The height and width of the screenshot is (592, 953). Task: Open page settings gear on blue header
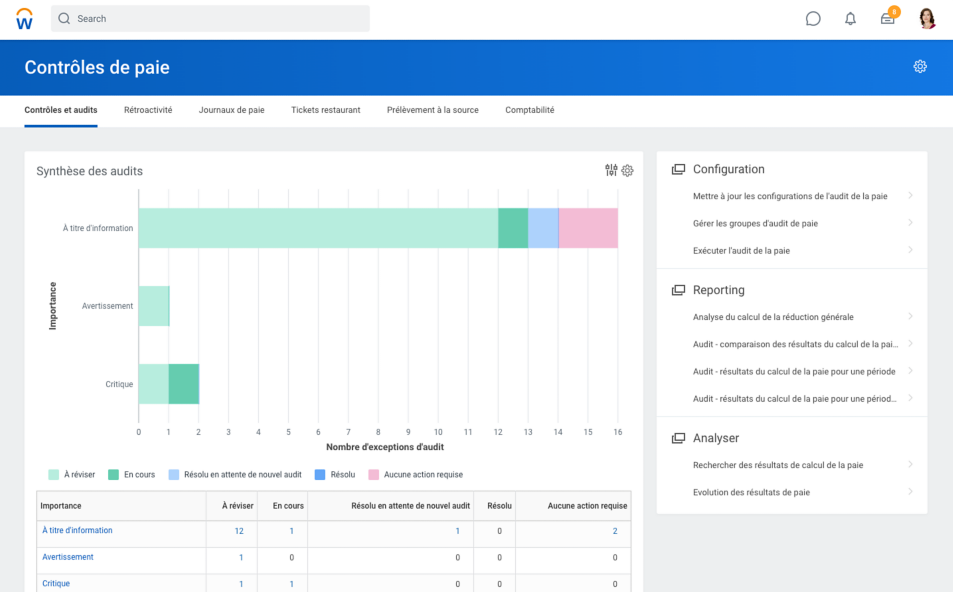[919, 67]
